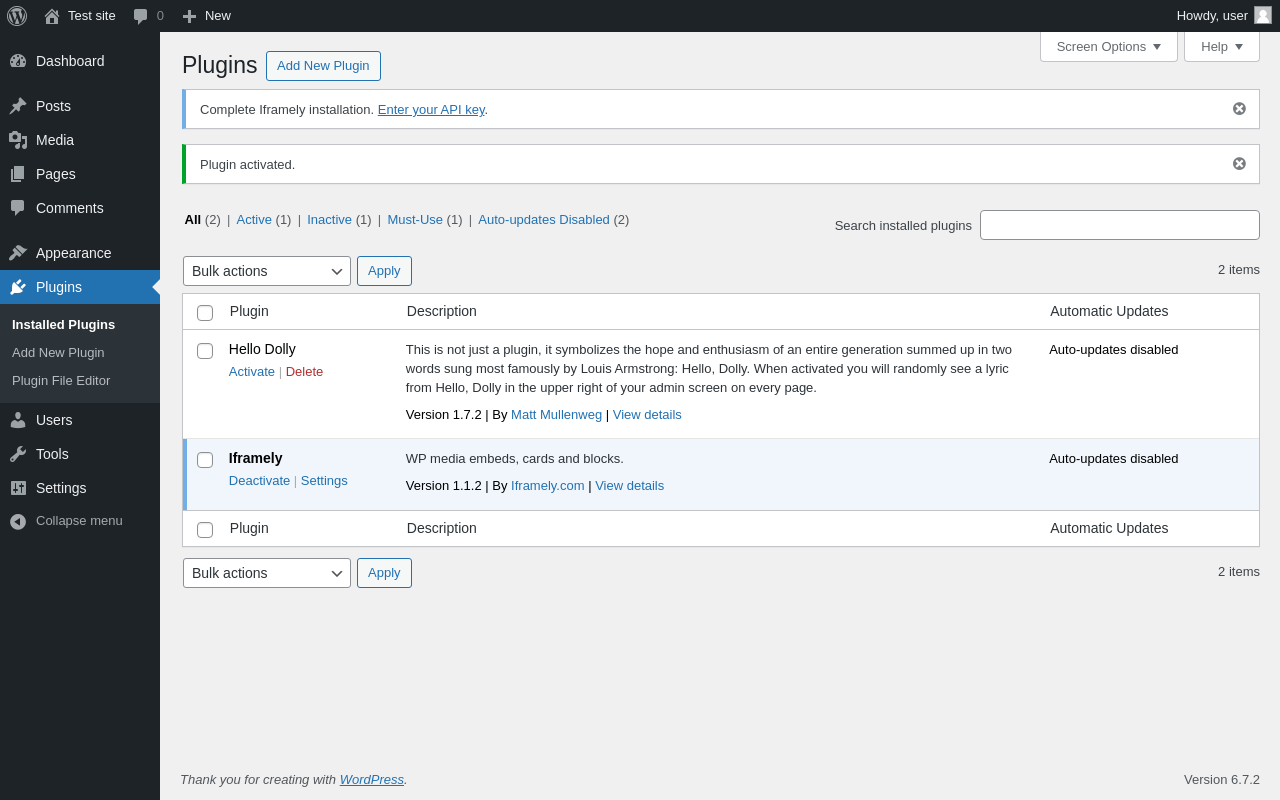This screenshot has width=1280, height=800.
Task: Click the Search installed plugins field
Action: pyautogui.click(x=1119, y=225)
